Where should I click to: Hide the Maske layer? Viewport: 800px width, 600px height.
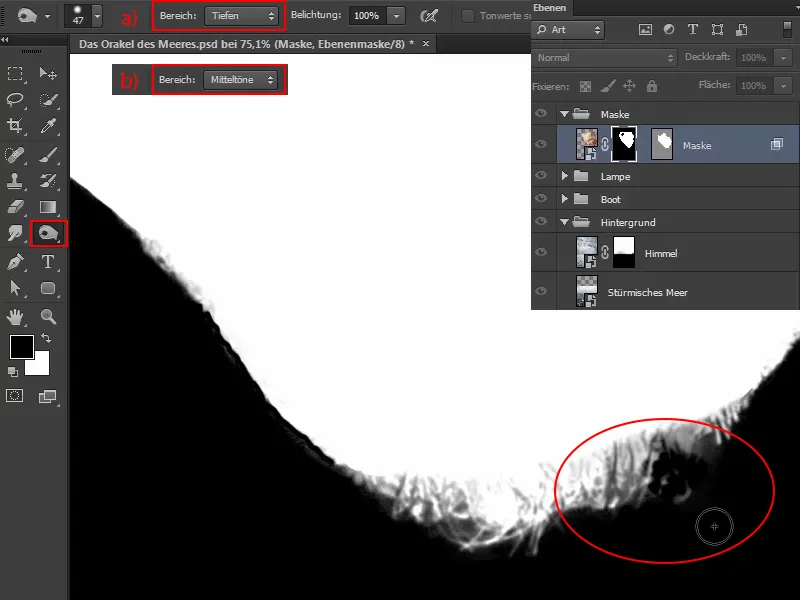click(x=541, y=144)
